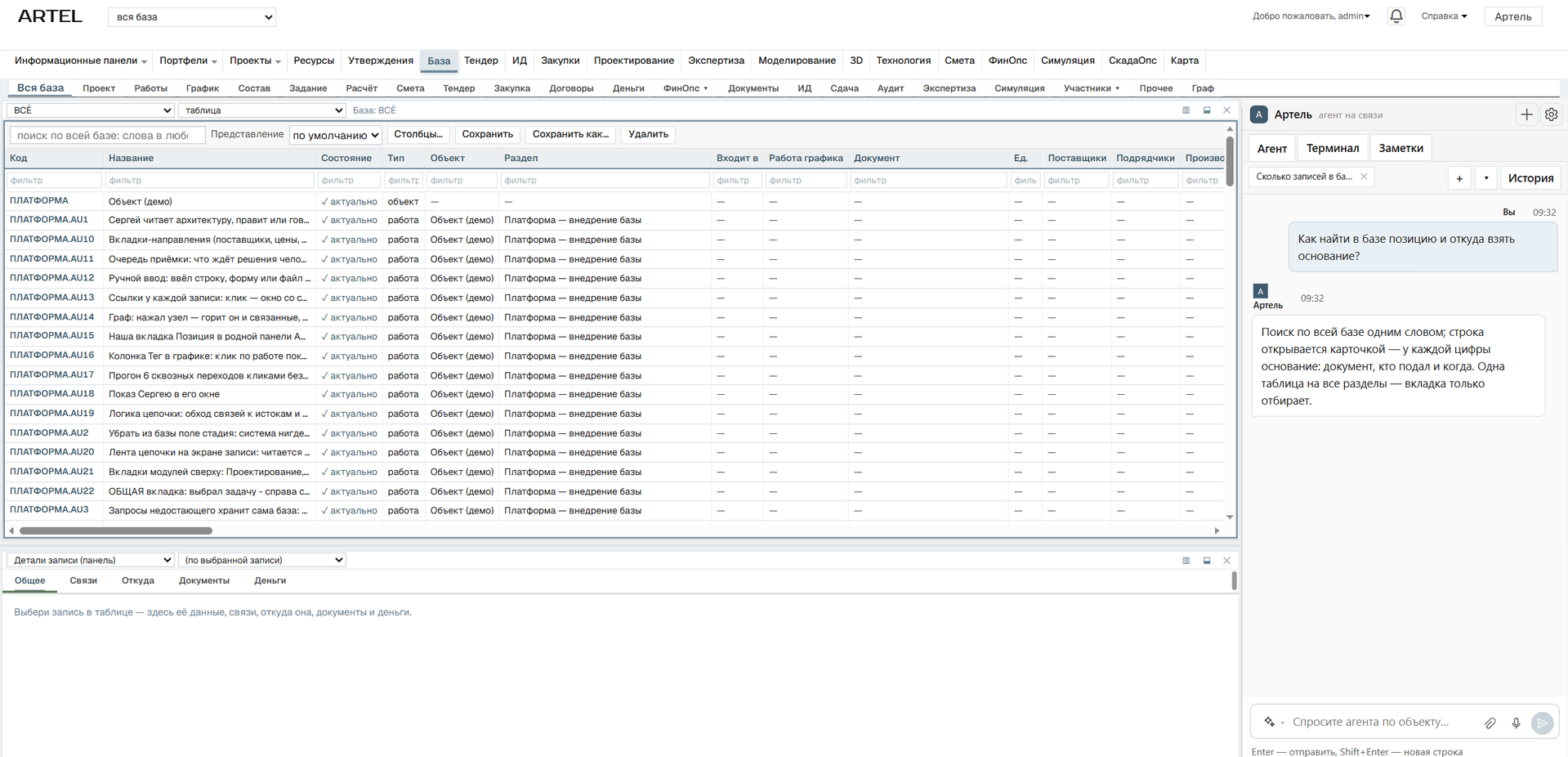Open the 'таблица' view dropdown
The height and width of the screenshot is (757, 1568).
pyautogui.click(x=262, y=110)
